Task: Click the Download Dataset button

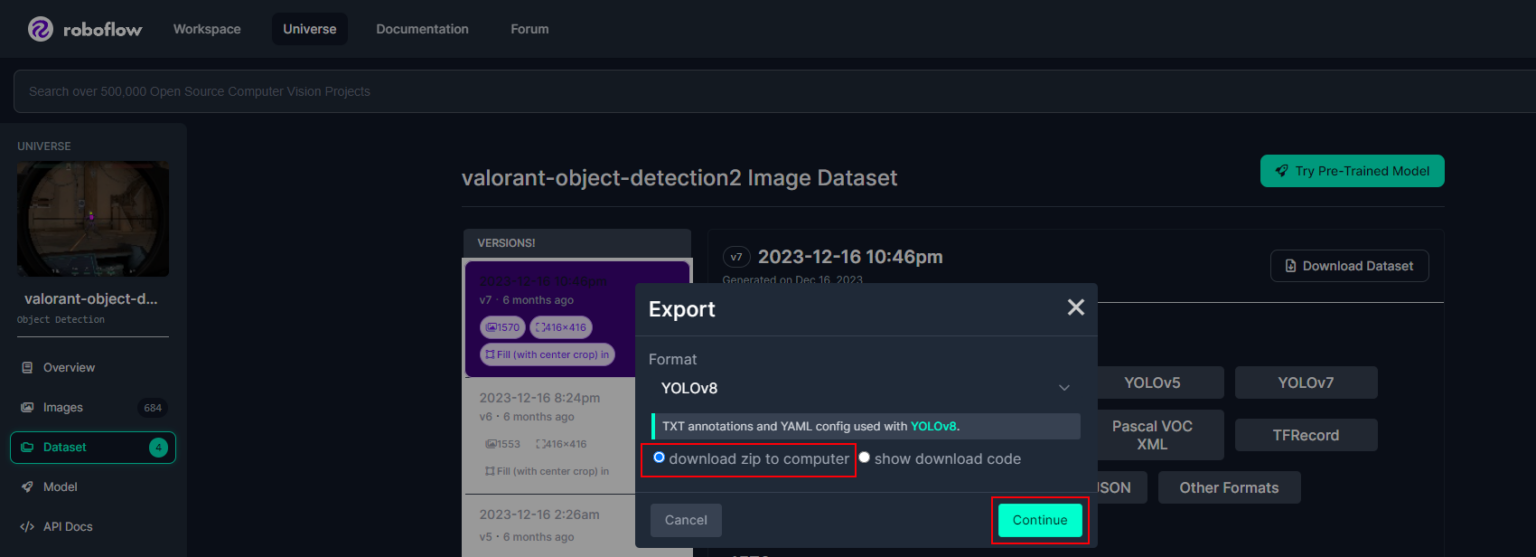Action: [x=1349, y=266]
